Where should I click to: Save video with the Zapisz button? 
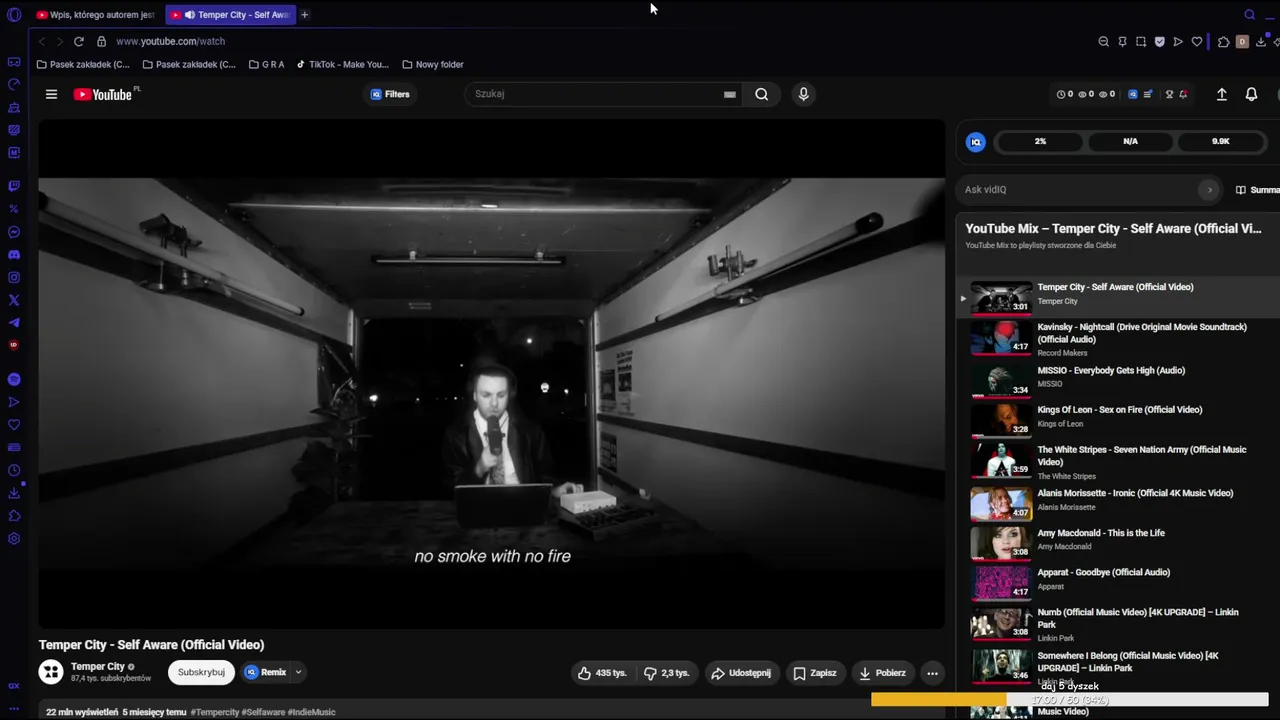tap(815, 673)
